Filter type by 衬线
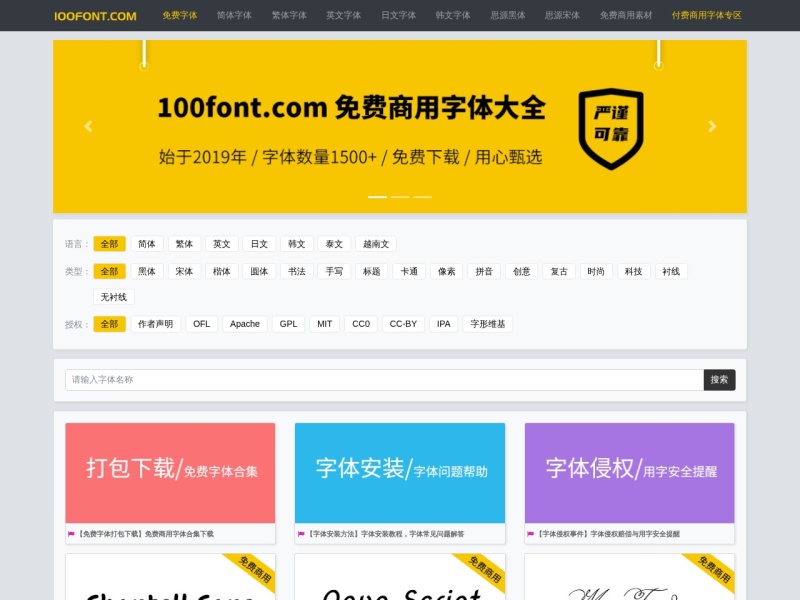 pos(671,271)
